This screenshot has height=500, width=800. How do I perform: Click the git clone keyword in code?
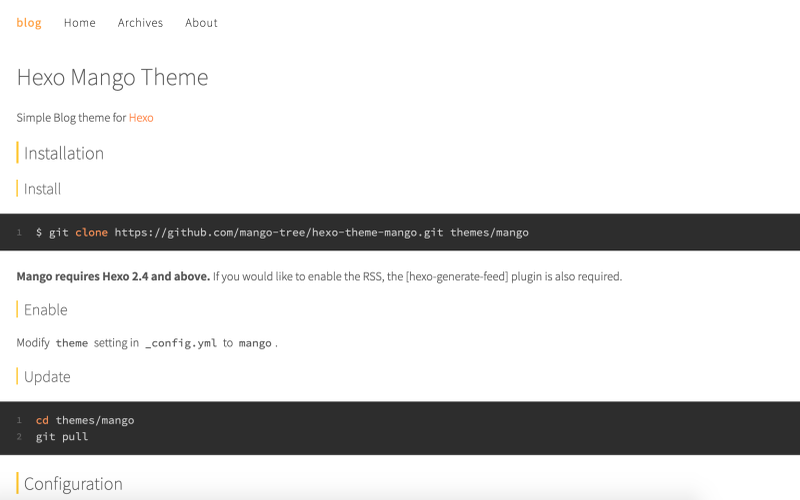(78, 232)
